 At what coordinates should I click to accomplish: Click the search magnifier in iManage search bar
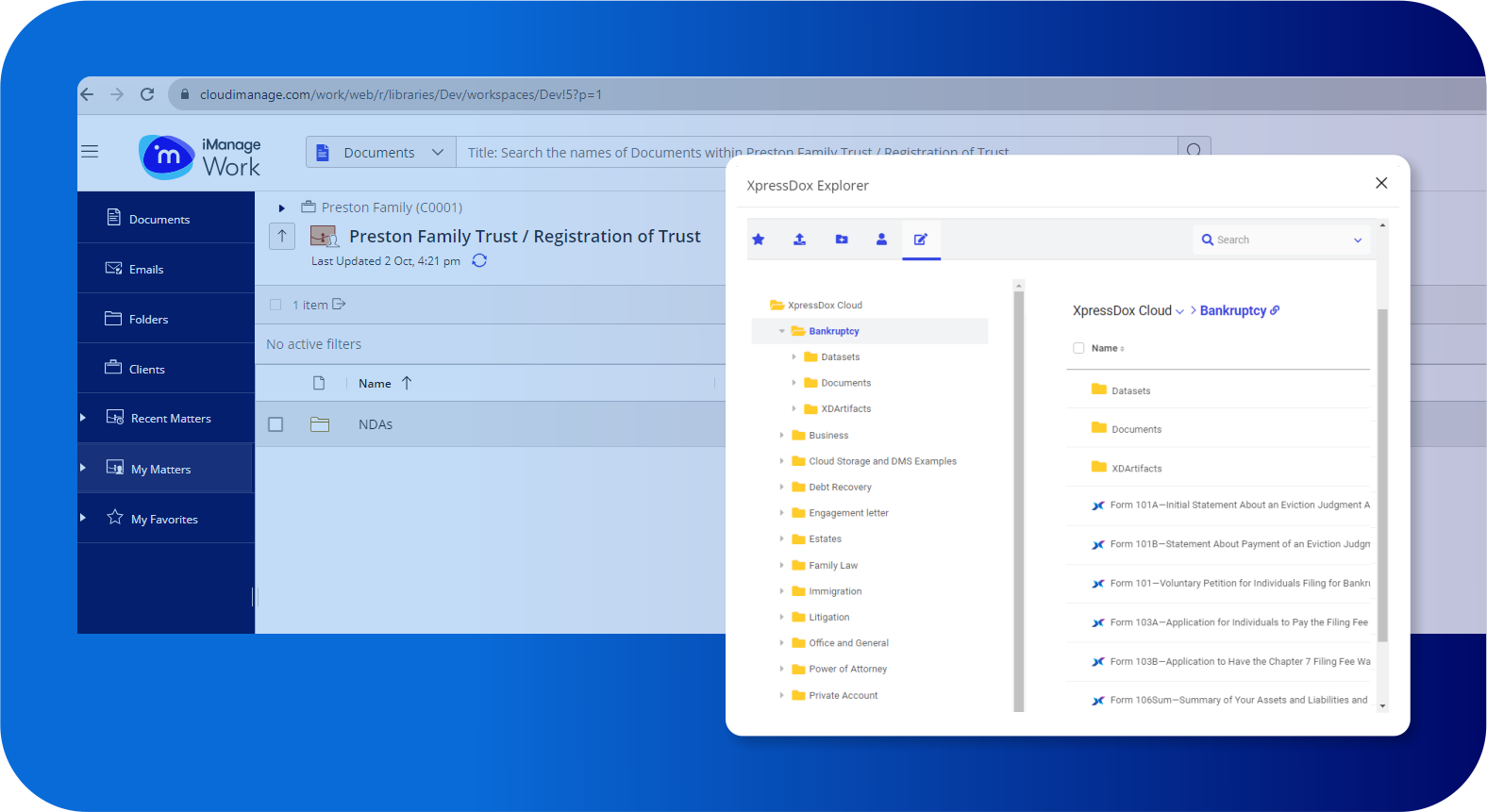tap(1194, 150)
